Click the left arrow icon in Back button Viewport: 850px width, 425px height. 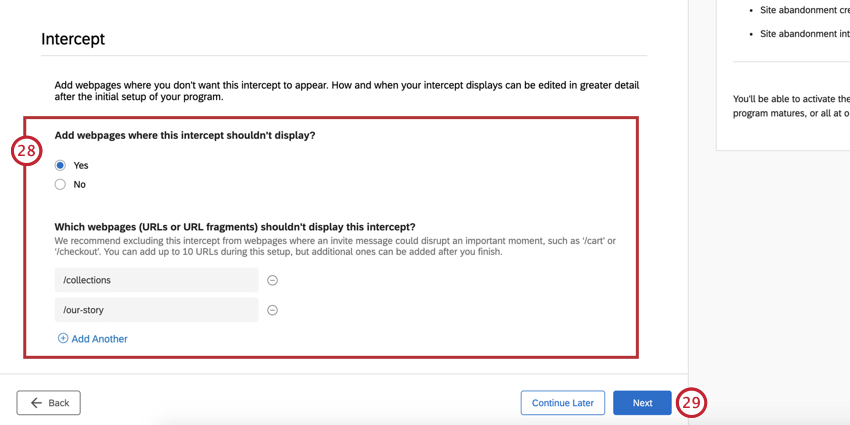tap(36, 403)
